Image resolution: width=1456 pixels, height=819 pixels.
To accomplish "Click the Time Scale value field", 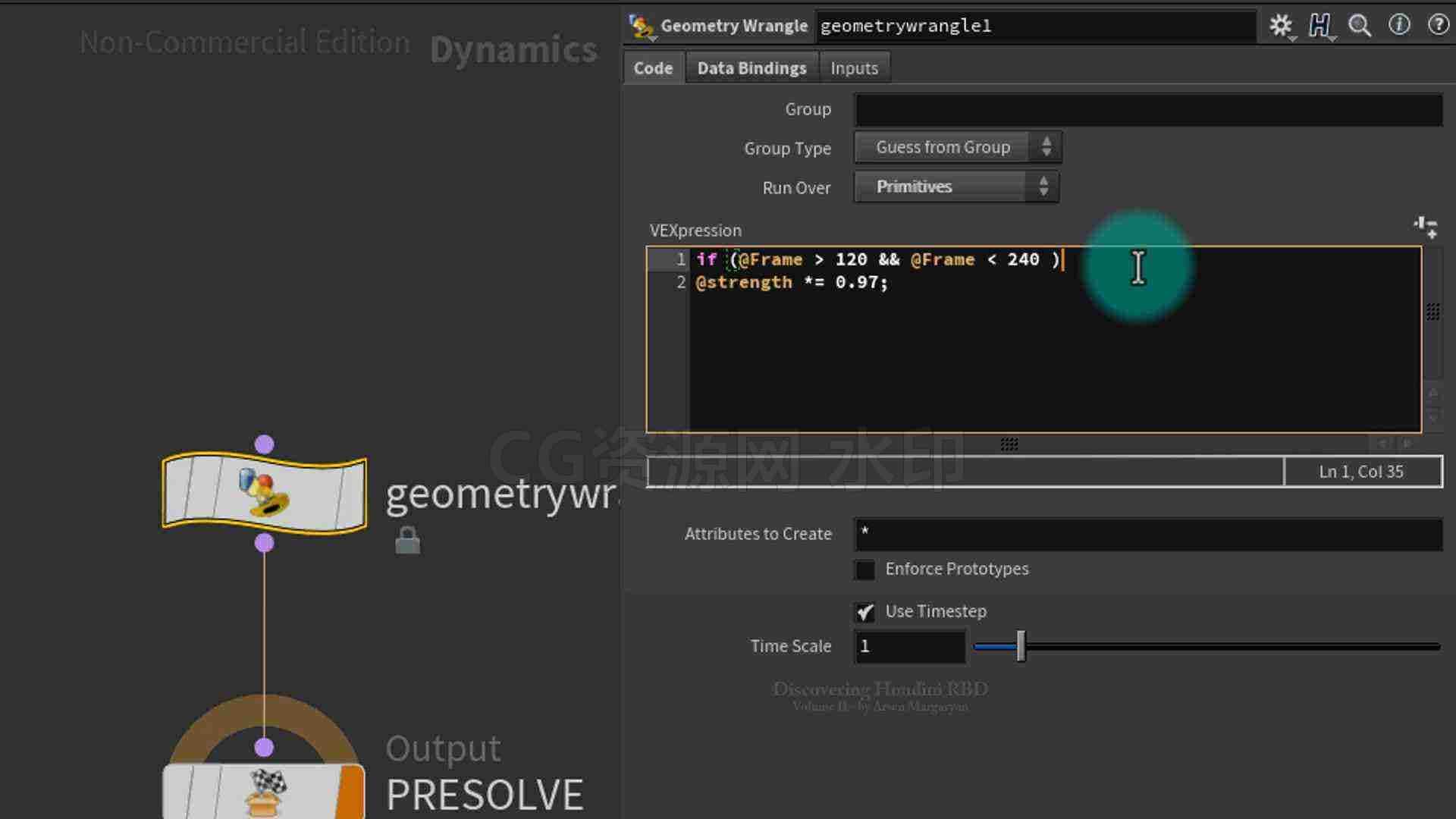I will [x=910, y=646].
